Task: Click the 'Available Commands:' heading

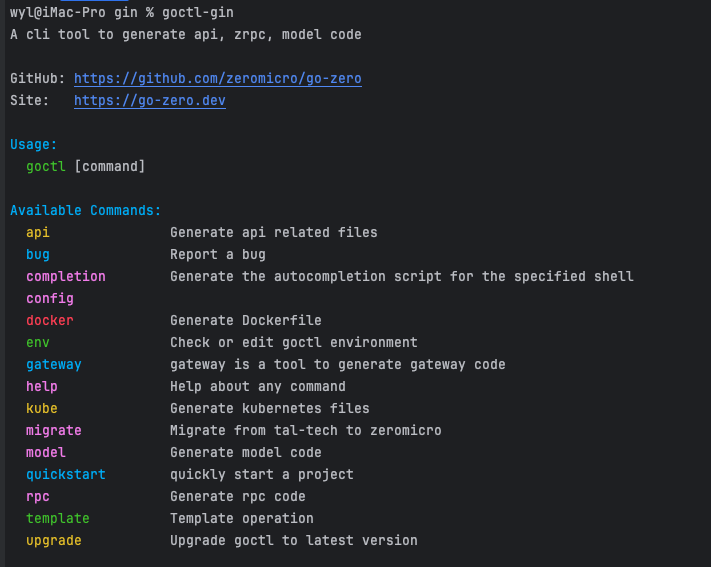Action: click(x=86, y=210)
